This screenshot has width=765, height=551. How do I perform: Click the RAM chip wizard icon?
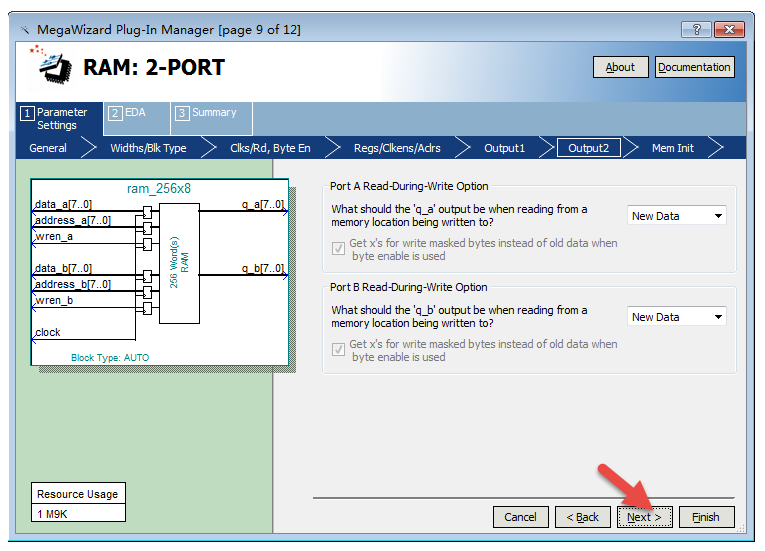point(52,66)
